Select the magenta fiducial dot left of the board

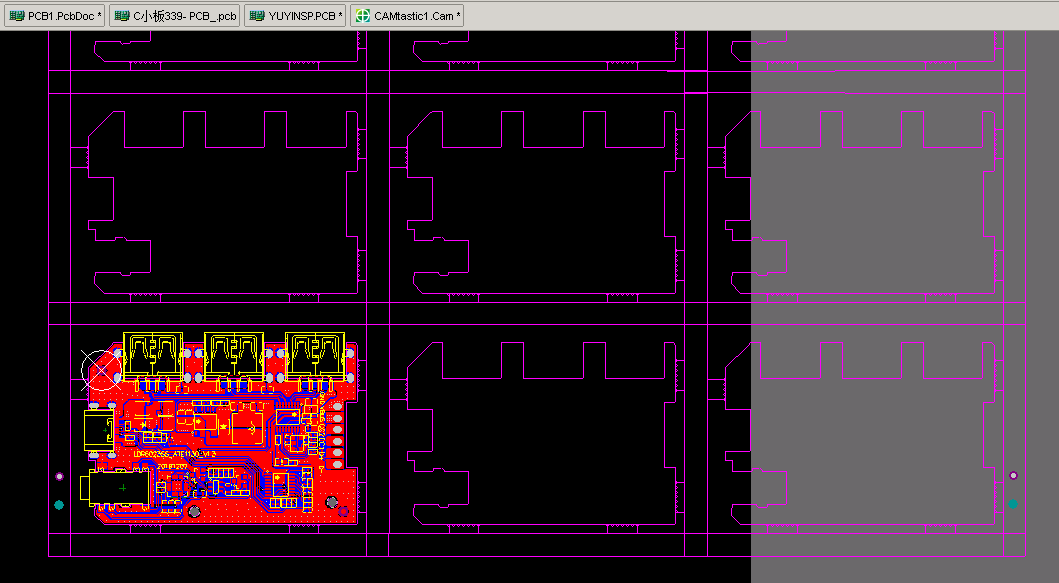click(59, 477)
